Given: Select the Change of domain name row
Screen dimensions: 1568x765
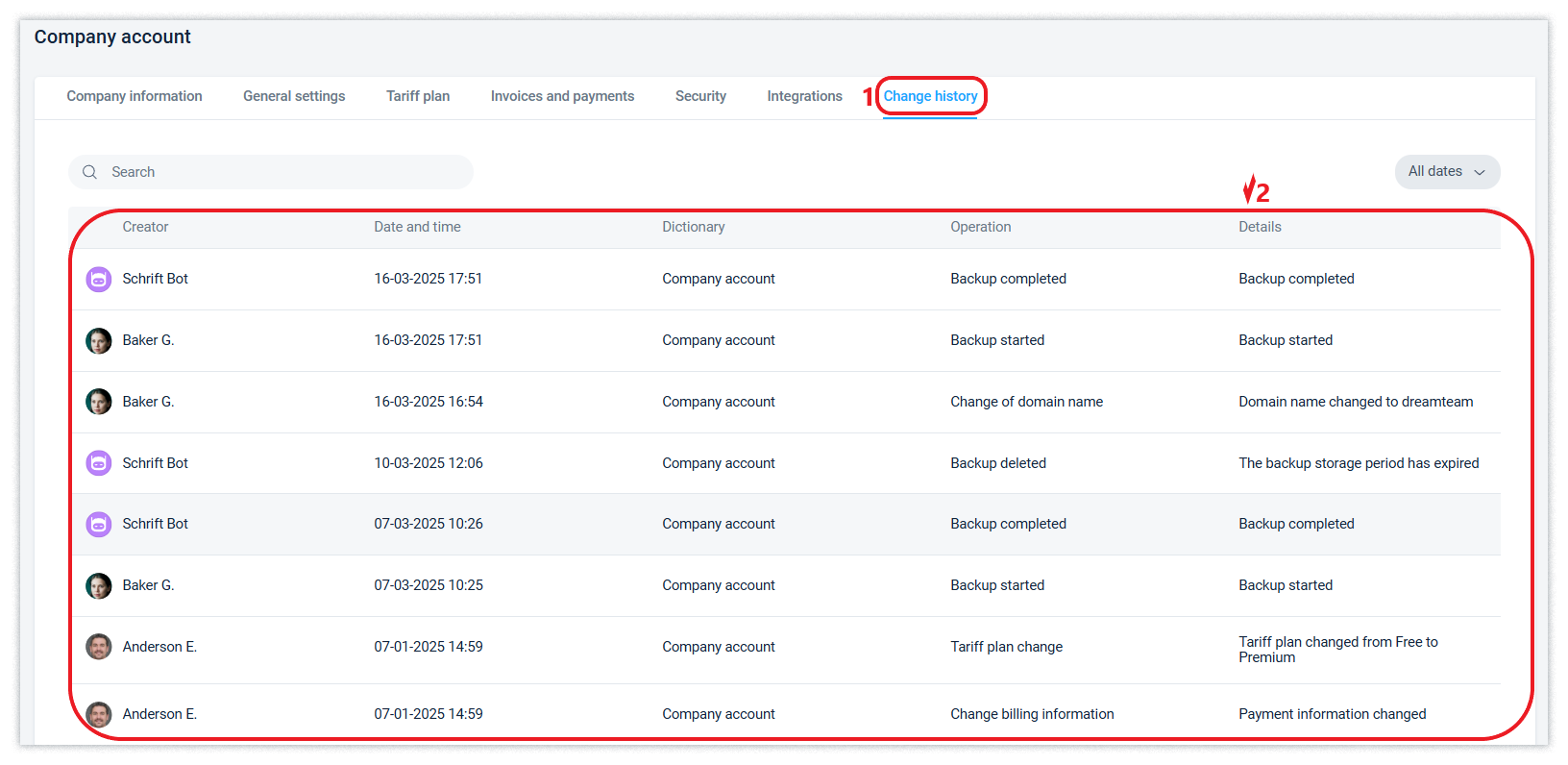Looking at the screenshot, I should [x=1026, y=402].
